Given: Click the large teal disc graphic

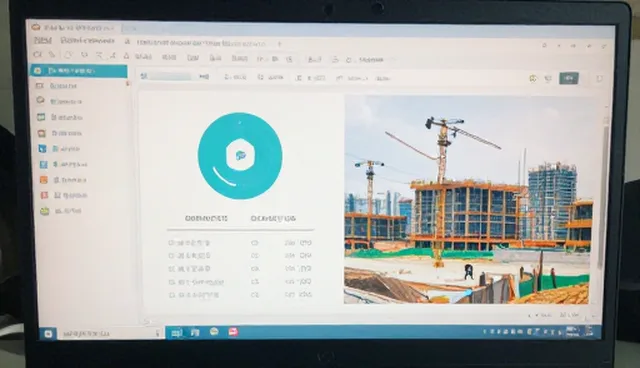Looking at the screenshot, I should pos(240,156).
